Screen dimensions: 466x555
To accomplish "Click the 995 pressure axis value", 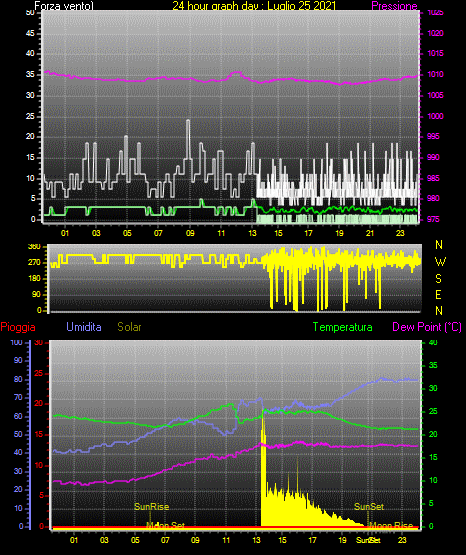I will pos(433,136).
